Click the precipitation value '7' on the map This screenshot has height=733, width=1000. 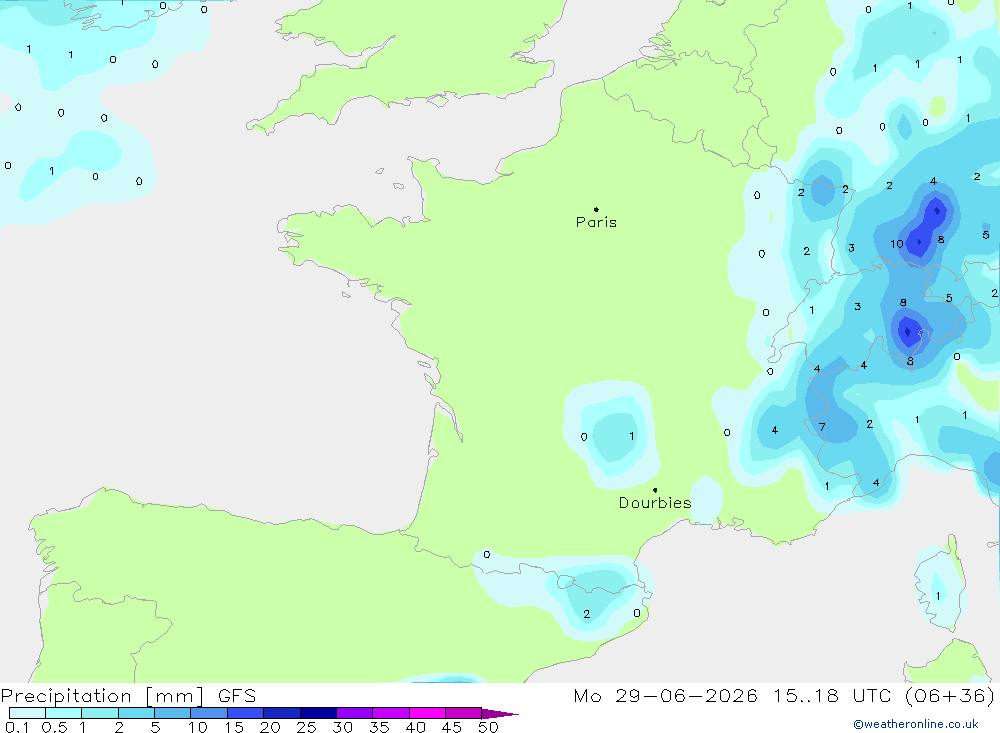pos(822,427)
